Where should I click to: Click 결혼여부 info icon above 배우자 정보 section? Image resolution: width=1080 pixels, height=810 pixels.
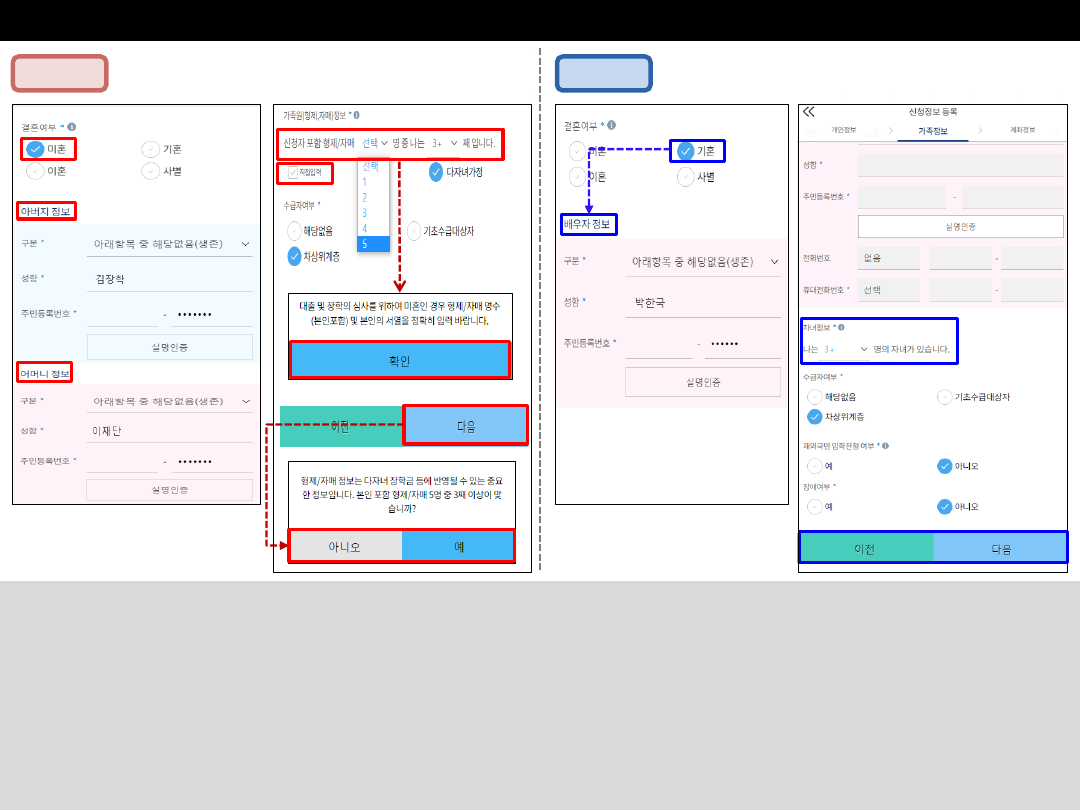[x=611, y=125]
